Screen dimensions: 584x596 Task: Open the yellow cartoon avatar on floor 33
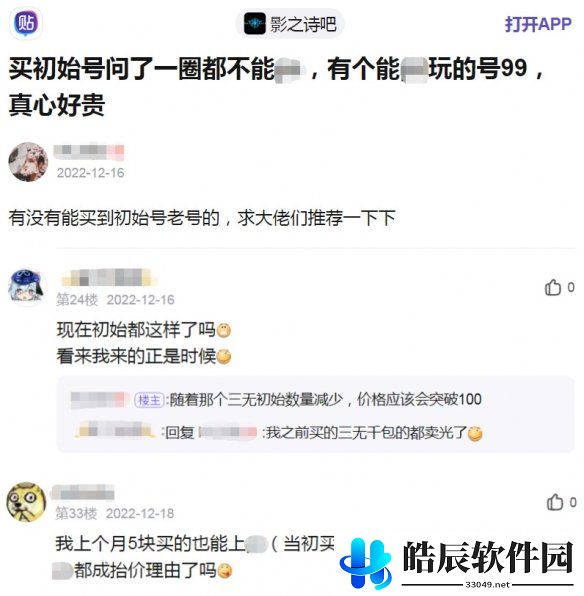pyautogui.click(x=26, y=502)
